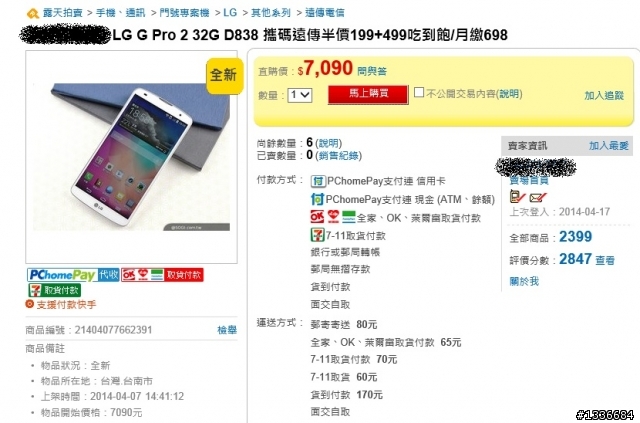
Task: Click 加入最愛 in seller info
Action: tap(609, 146)
